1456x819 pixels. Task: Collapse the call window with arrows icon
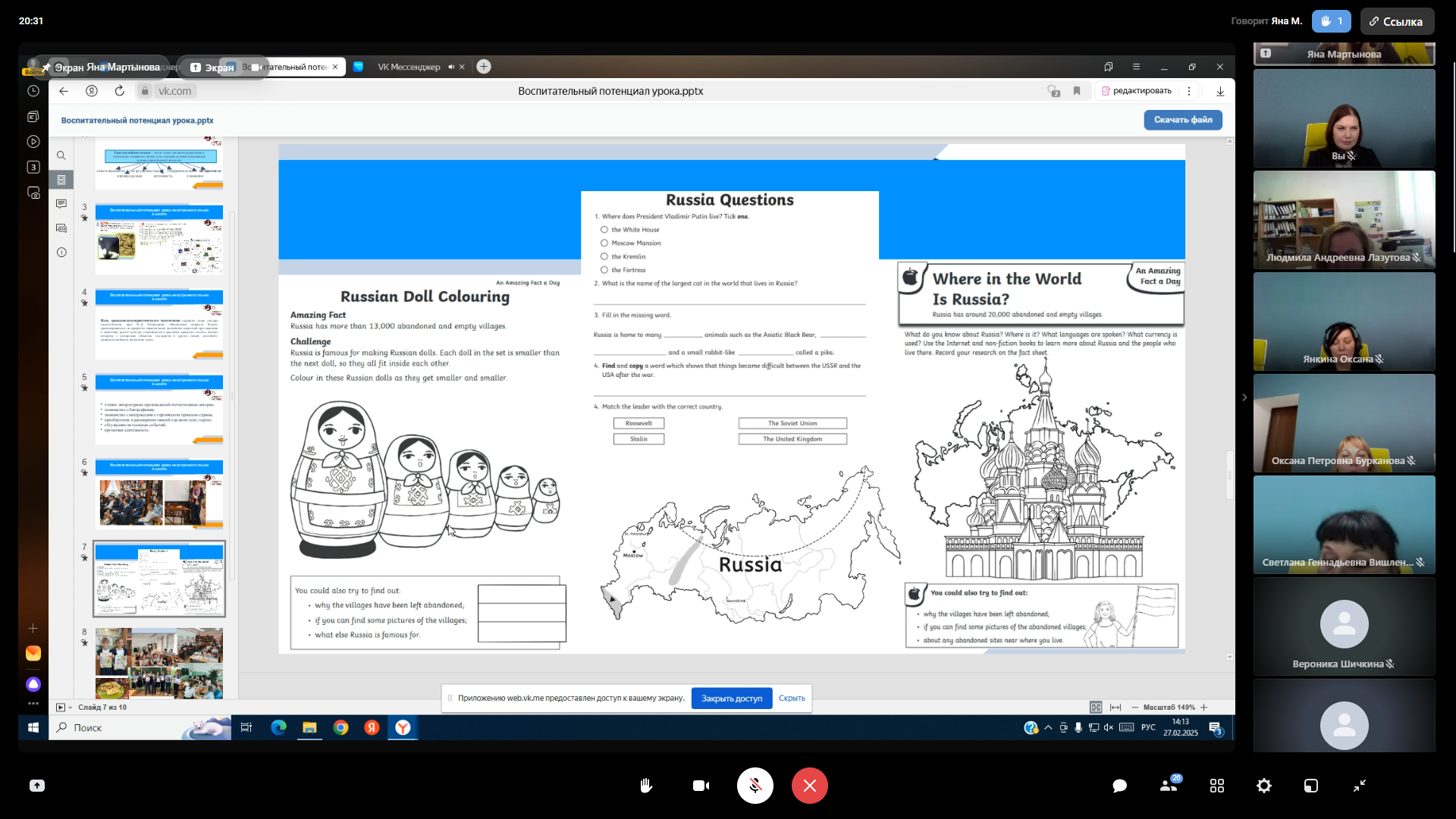pyautogui.click(x=1360, y=786)
